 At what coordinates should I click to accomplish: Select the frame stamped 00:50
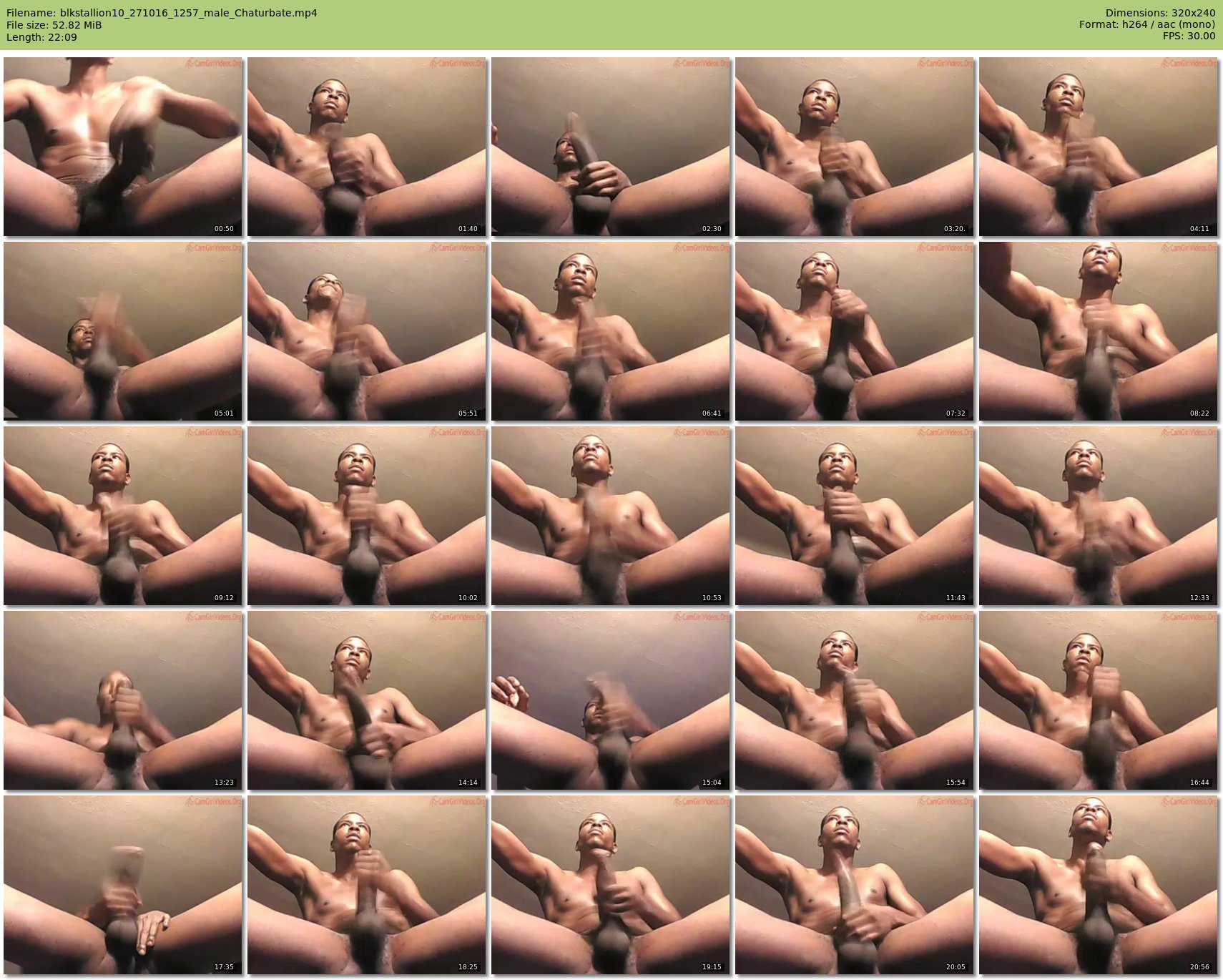(123, 147)
